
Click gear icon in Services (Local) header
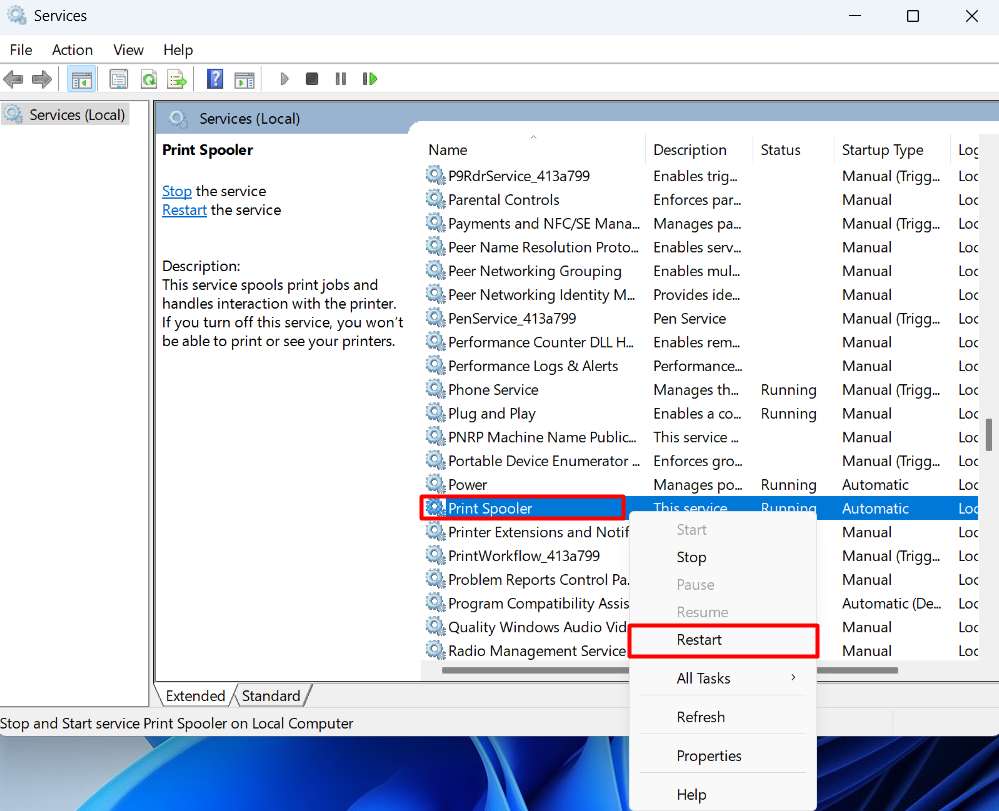pyautogui.click(x=178, y=118)
